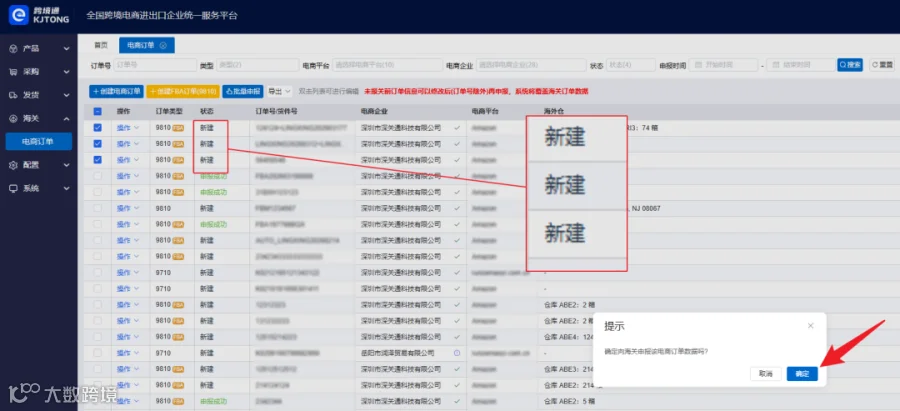Click the 批量申报 button

243,91
